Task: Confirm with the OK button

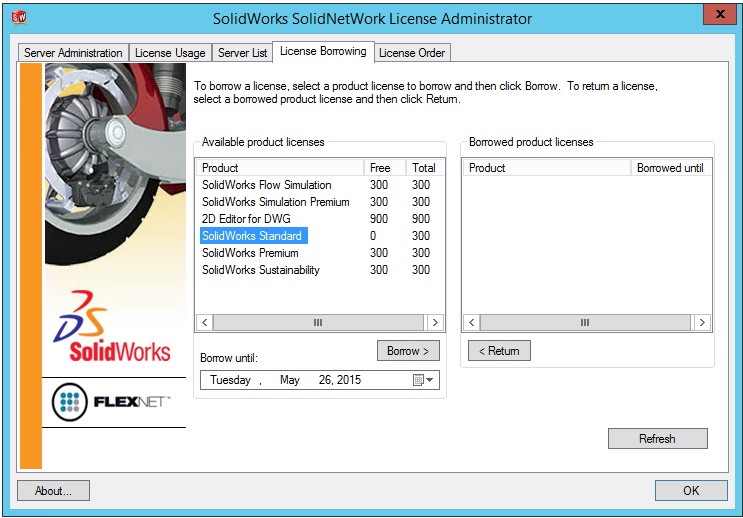Action: pyautogui.click(x=691, y=491)
